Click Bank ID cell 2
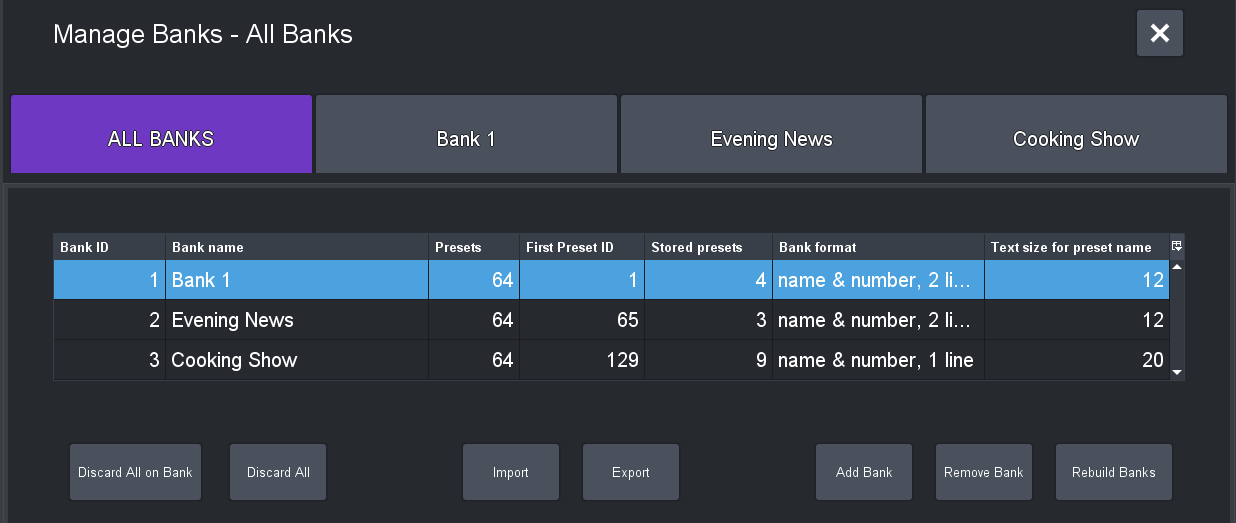1236x523 pixels. tap(110, 320)
